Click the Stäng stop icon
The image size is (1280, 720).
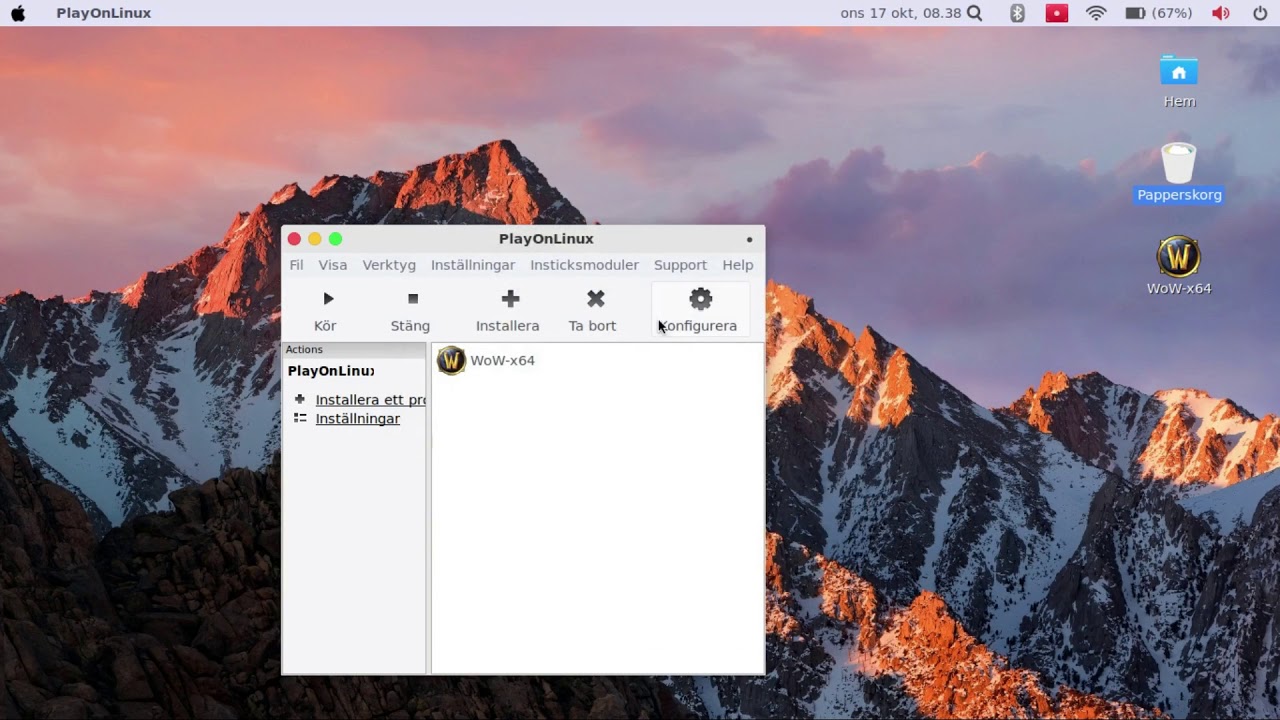coord(412,299)
